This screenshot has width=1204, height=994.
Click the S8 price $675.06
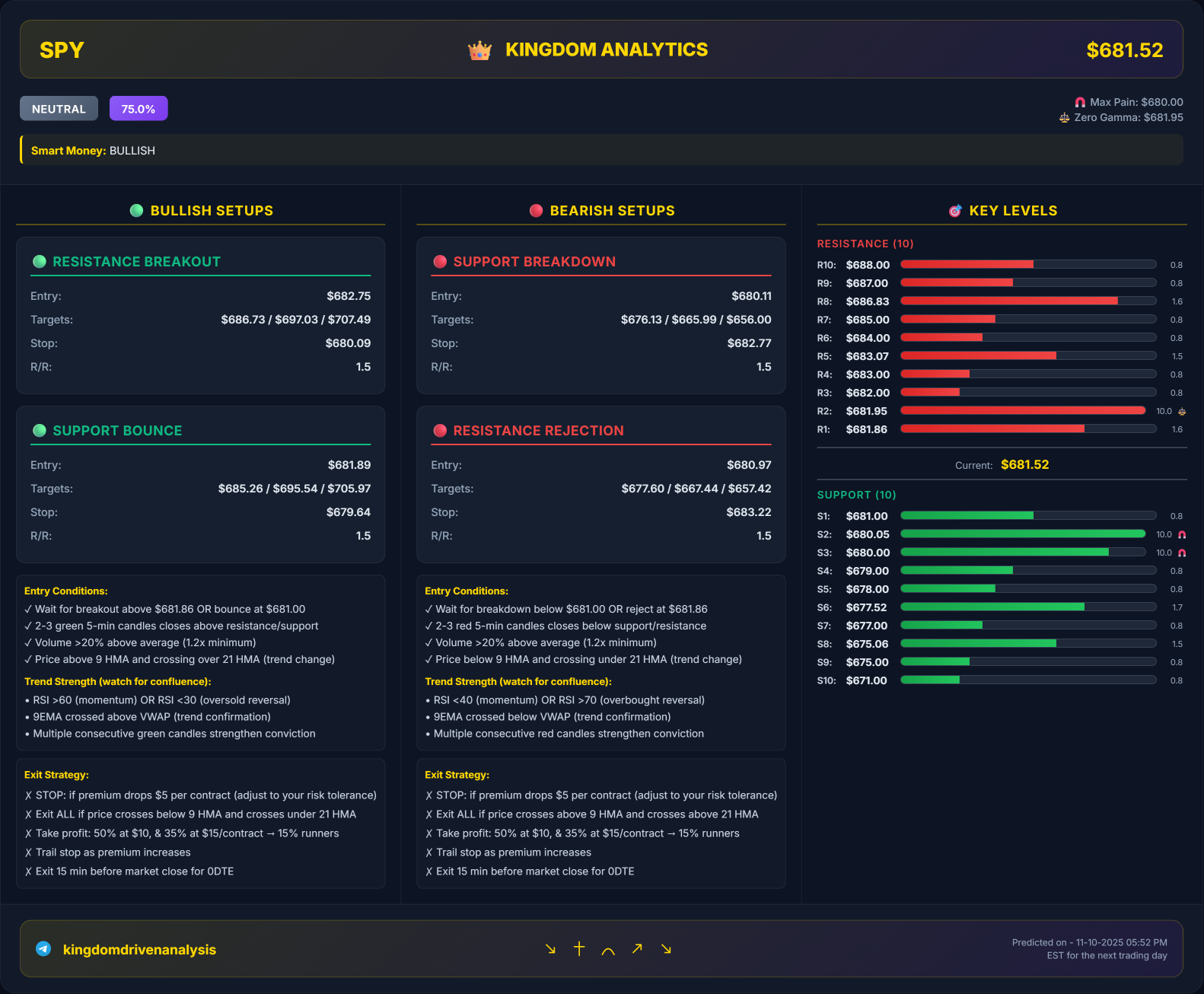pos(867,644)
